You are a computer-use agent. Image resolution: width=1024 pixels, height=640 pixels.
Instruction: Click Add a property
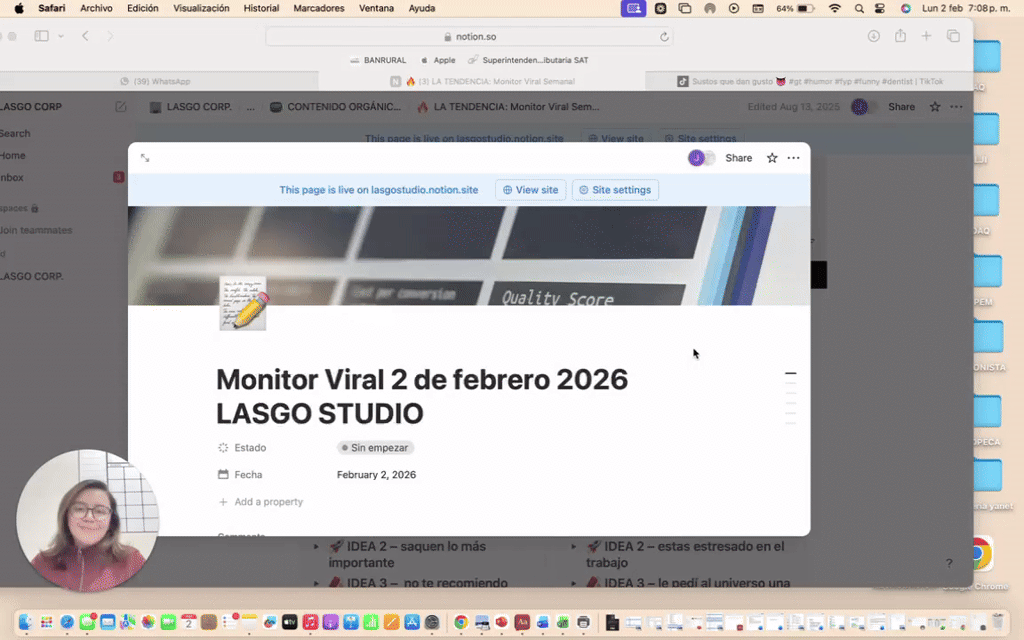[x=261, y=502]
